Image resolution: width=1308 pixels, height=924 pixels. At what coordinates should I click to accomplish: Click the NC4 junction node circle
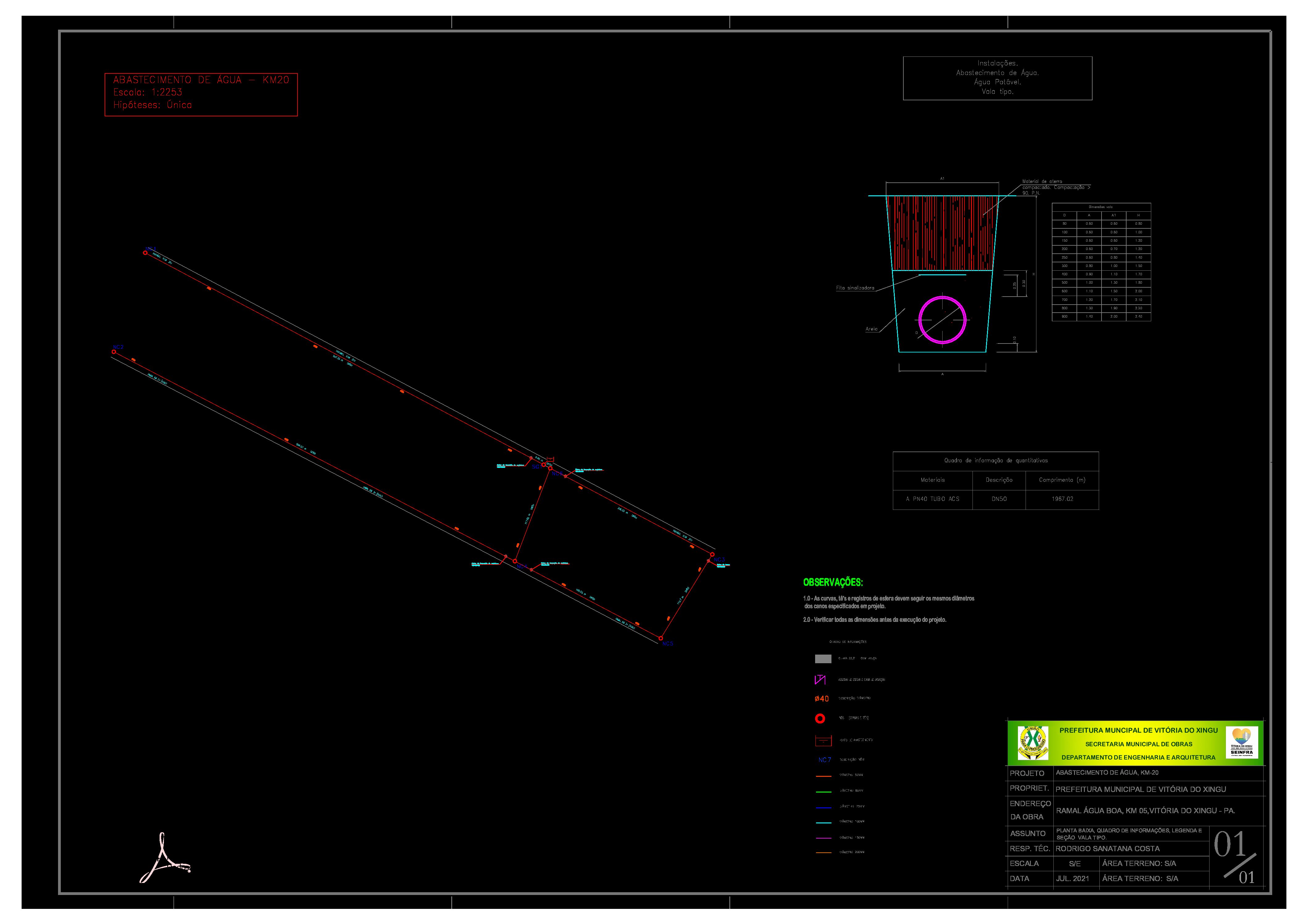point(515,561)
